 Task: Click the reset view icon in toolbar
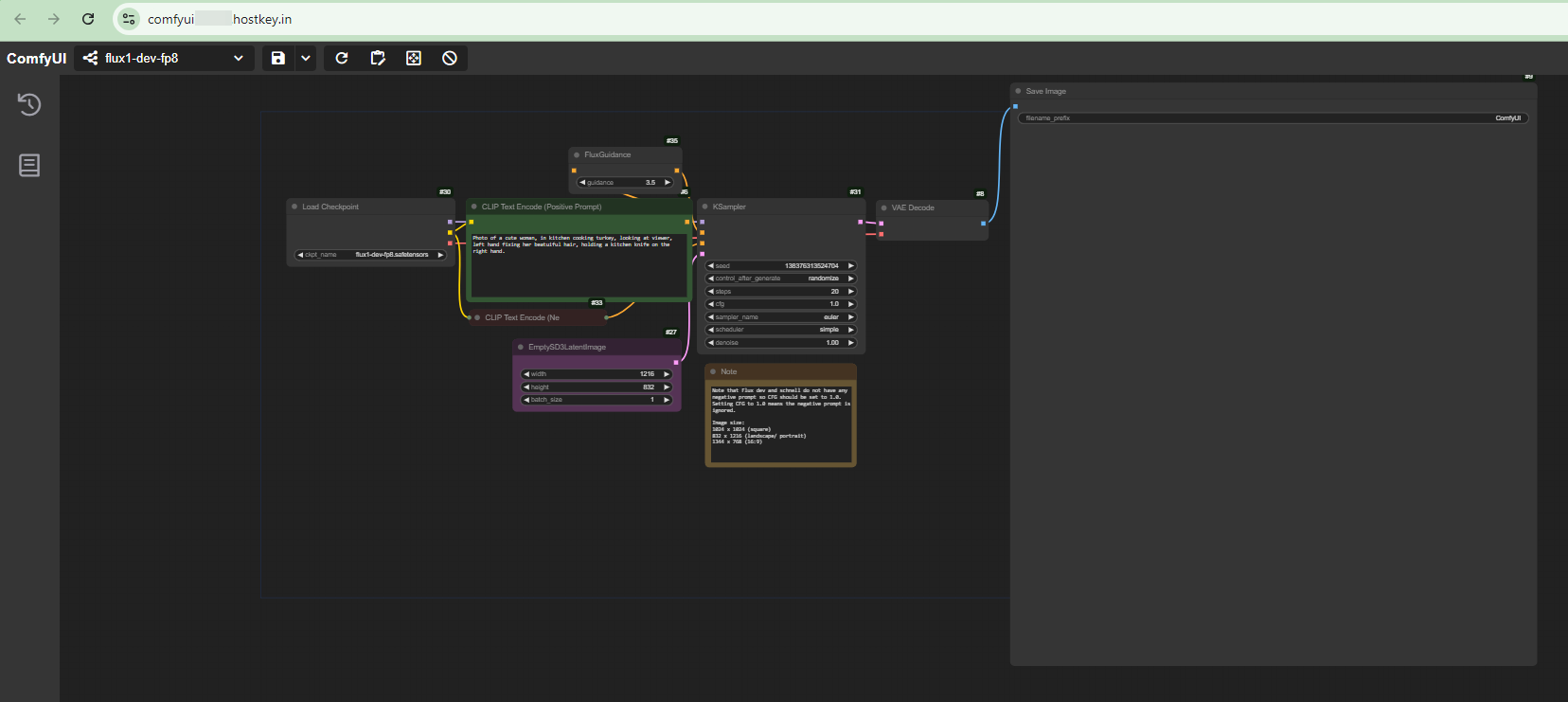(414, 59)
